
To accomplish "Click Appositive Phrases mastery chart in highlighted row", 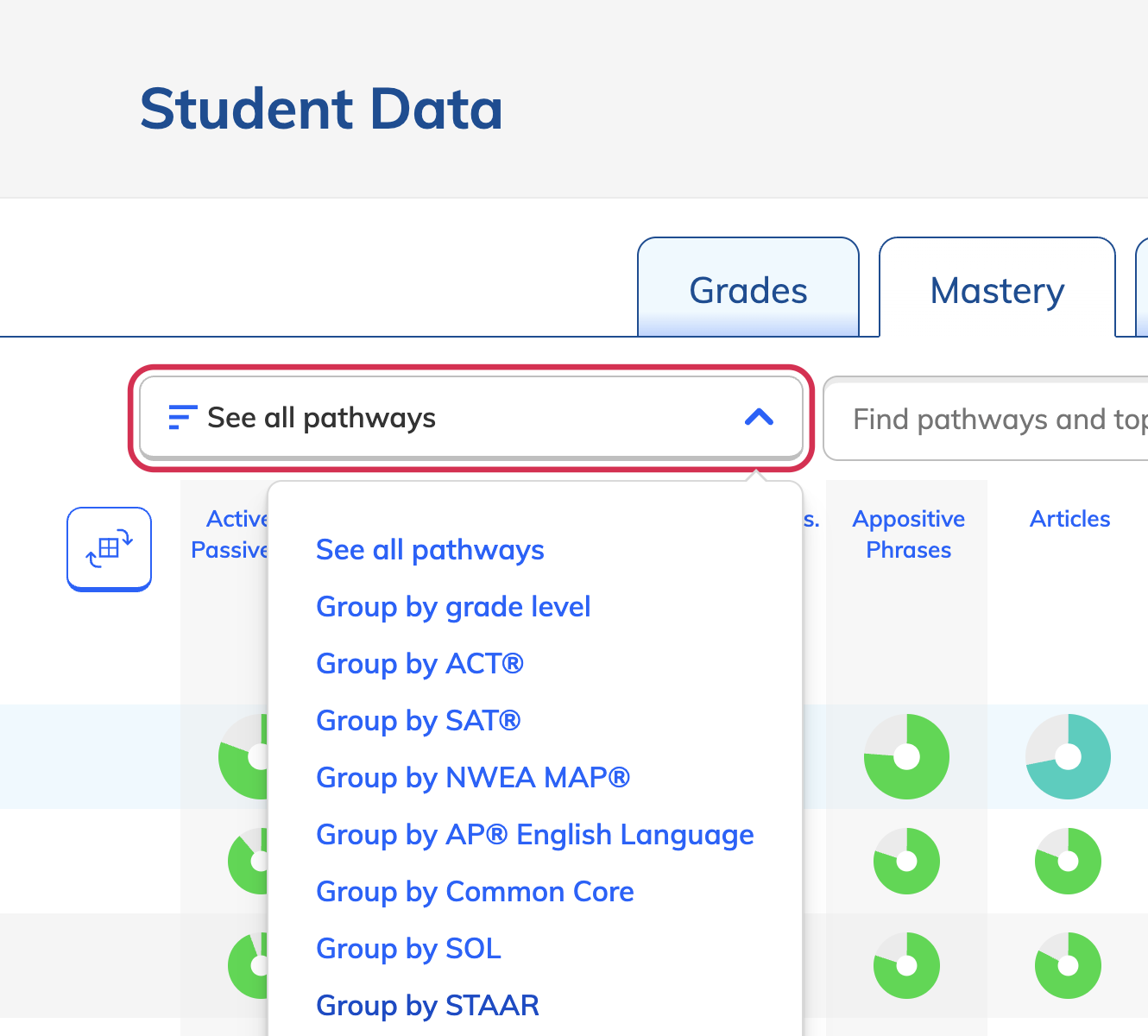I will point(906,756).
